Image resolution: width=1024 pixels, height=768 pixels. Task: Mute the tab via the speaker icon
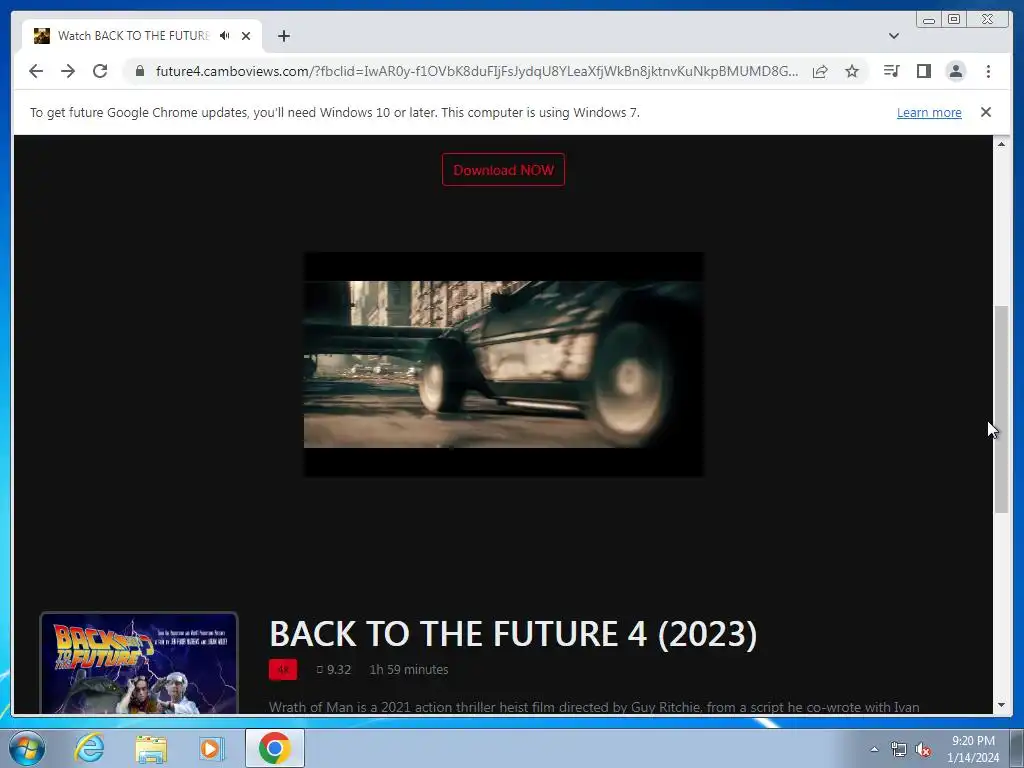(x=225, y=36)
